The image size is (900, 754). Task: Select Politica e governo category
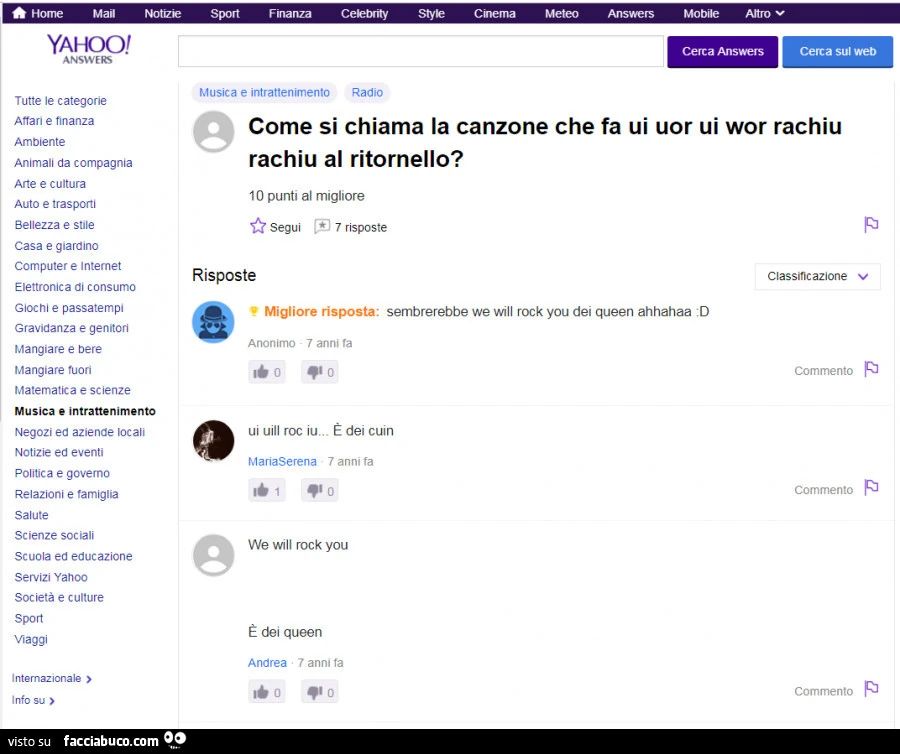[x=62, y=473]
